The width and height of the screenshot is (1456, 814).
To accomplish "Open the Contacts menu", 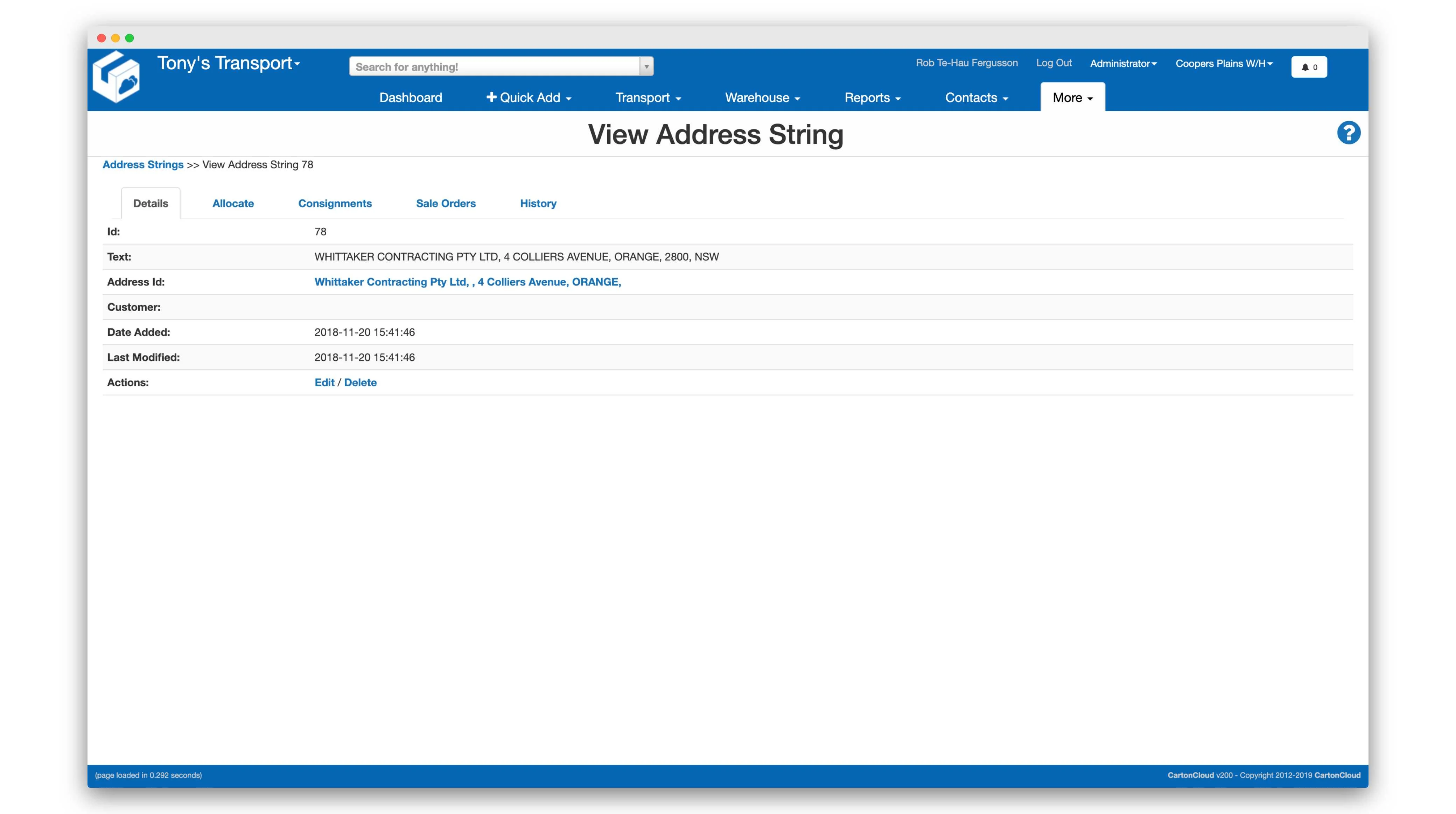I will tap(976, 97).
